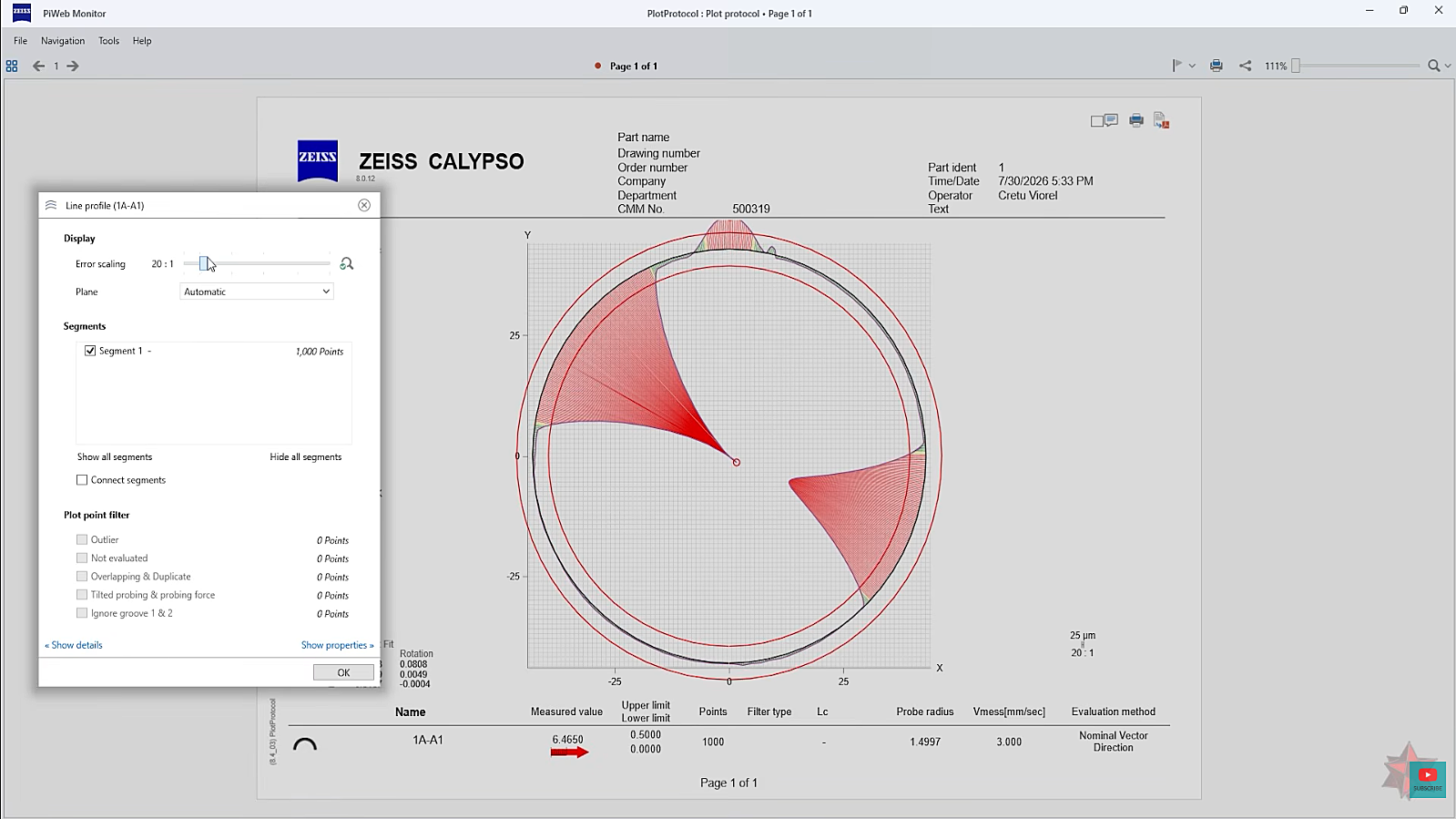The width and height of the screenshot is (1456, 819).
Task: Click the arc profile symbol in 1A-A1 row
Action: pos(305,744)
